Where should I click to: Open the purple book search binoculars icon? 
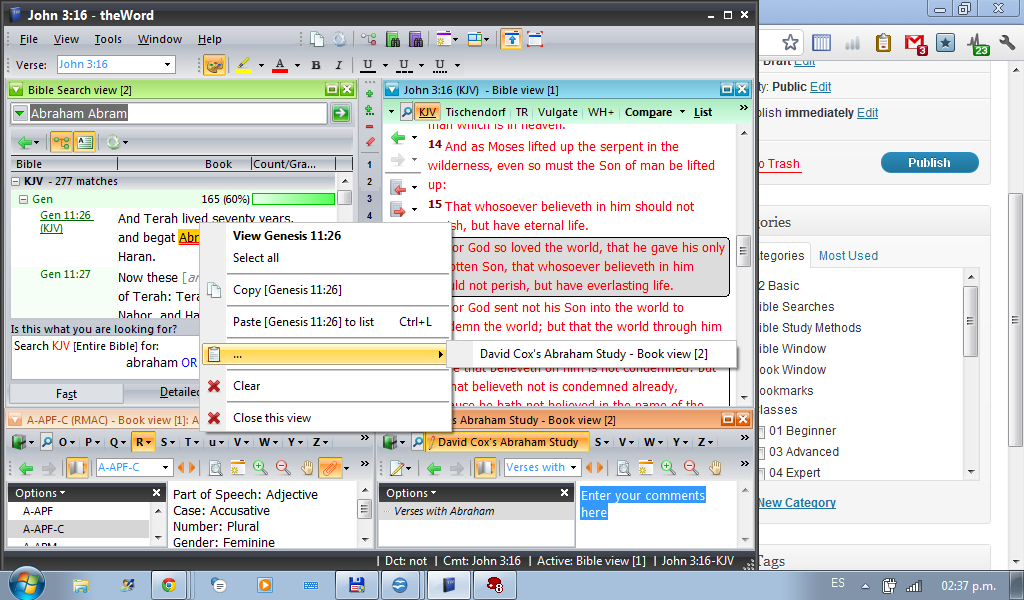click(x=415, y=39)
